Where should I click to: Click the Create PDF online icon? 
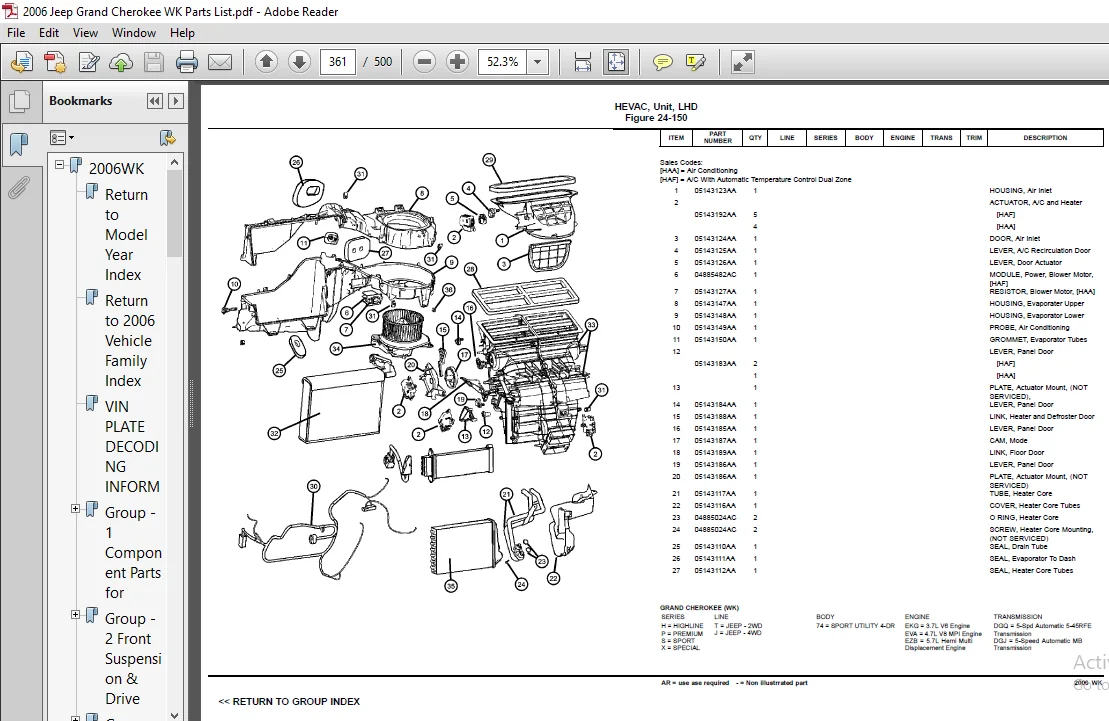pyautogui.click(x=22, y=62)
